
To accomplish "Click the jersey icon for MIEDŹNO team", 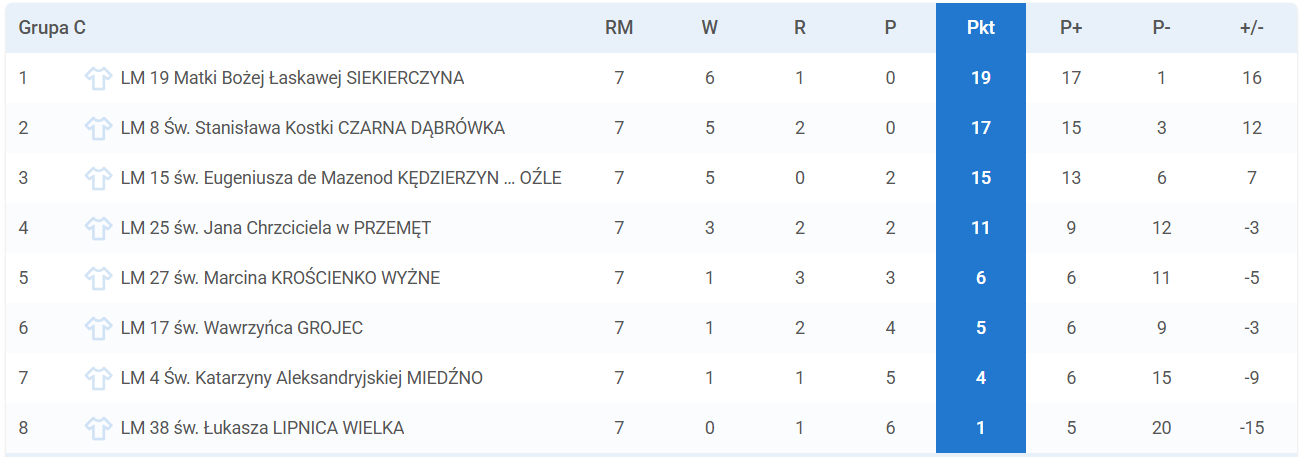I will (x=98, y=378).
